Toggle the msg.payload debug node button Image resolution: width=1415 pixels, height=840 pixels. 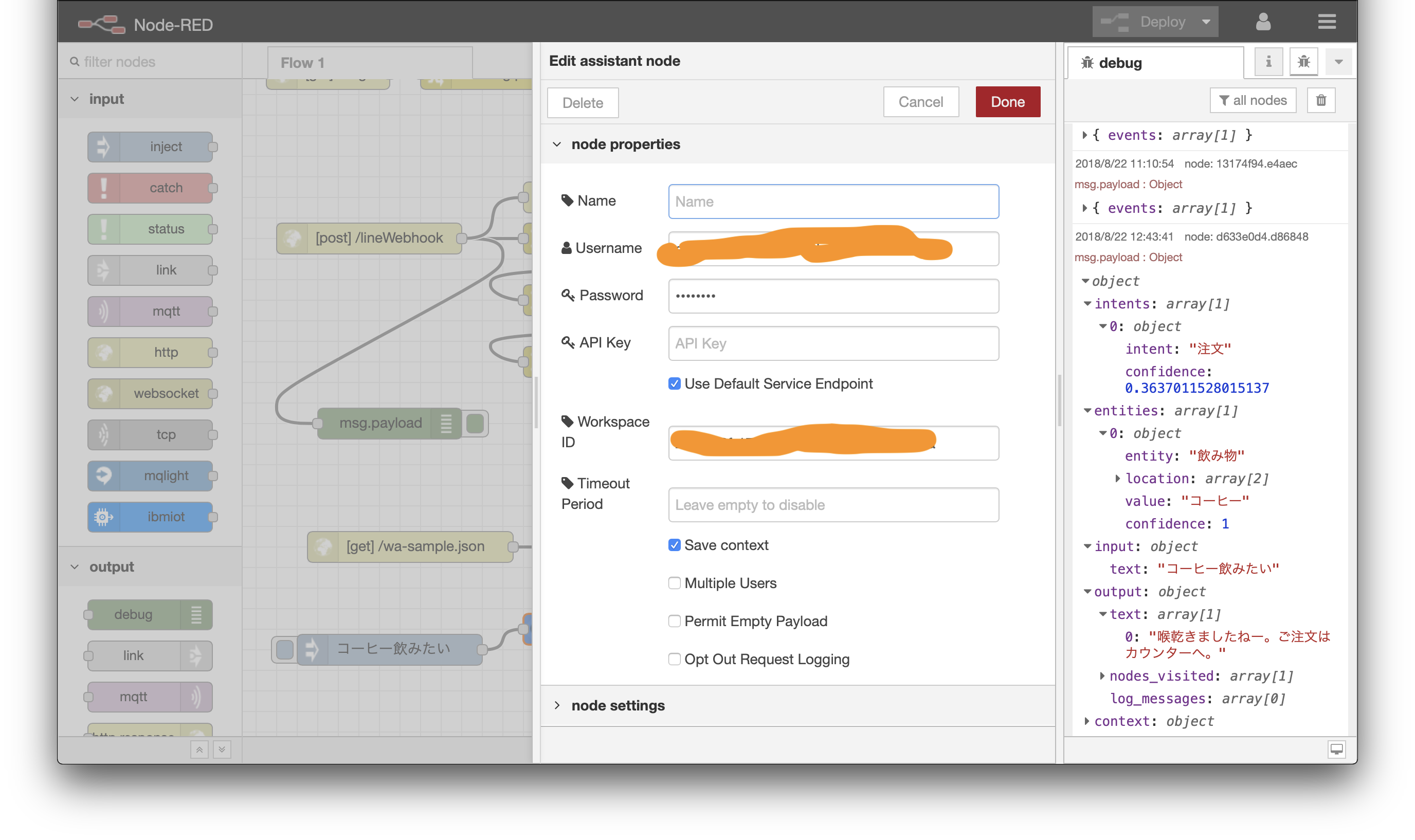pos(475,423)
